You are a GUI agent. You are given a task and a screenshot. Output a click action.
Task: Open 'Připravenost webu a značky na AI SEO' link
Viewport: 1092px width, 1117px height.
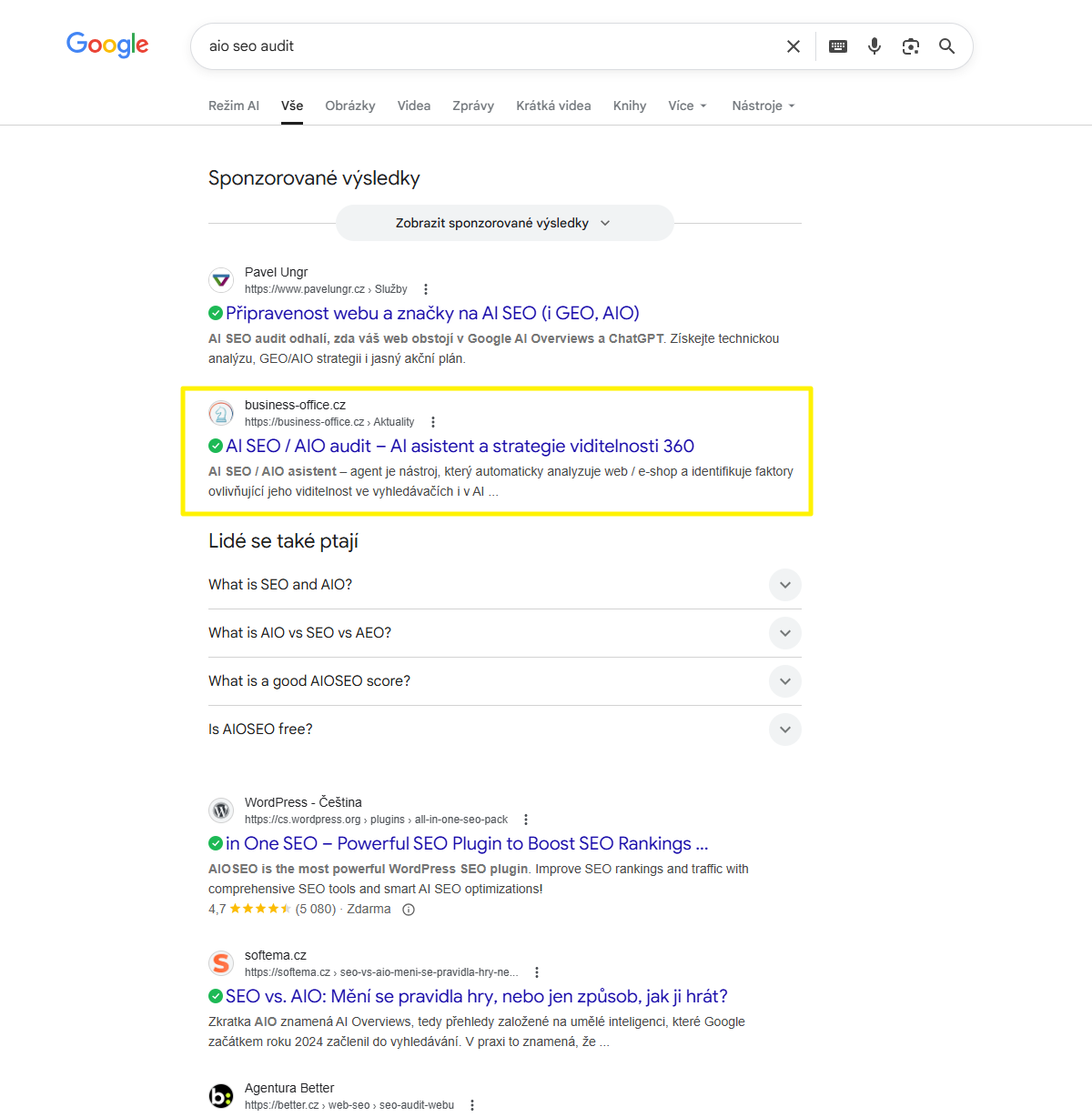point(428,313)
